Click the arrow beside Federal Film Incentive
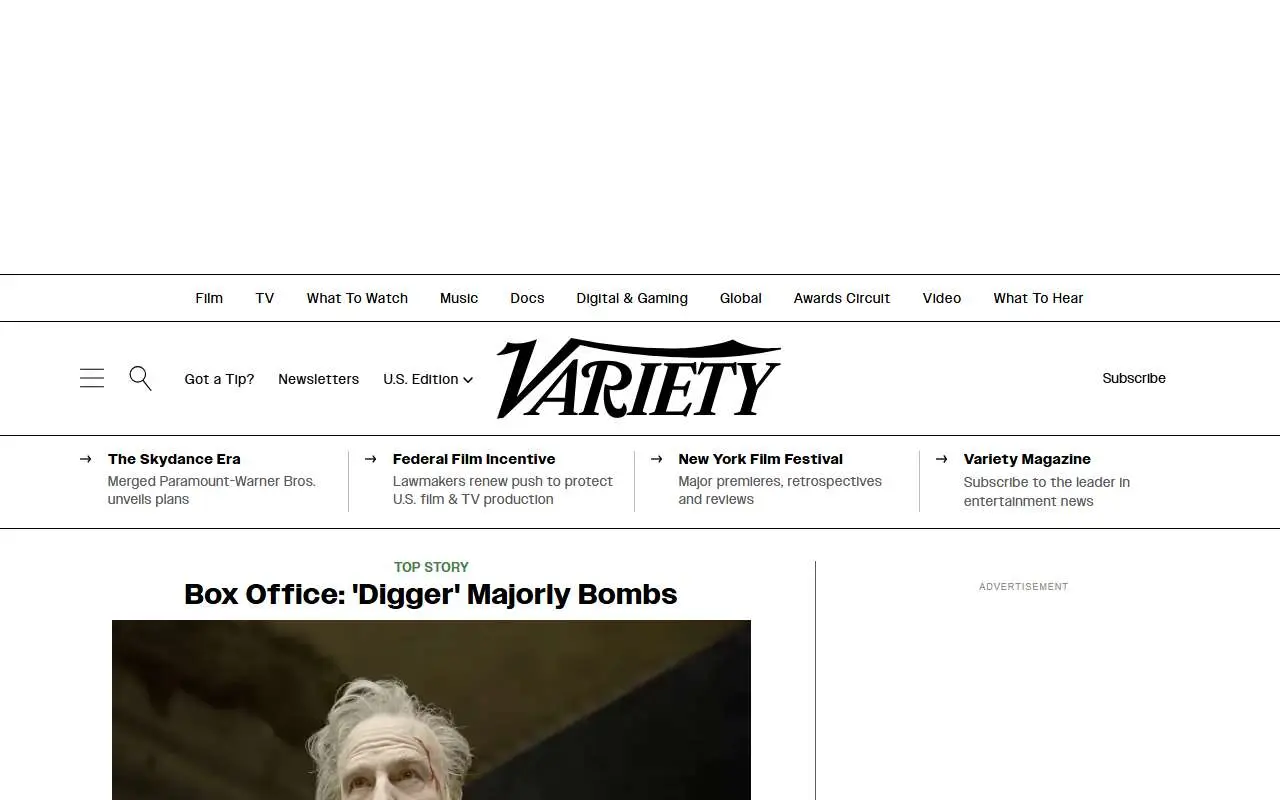This screenshot has width=1280, height=800. (371, 459)
